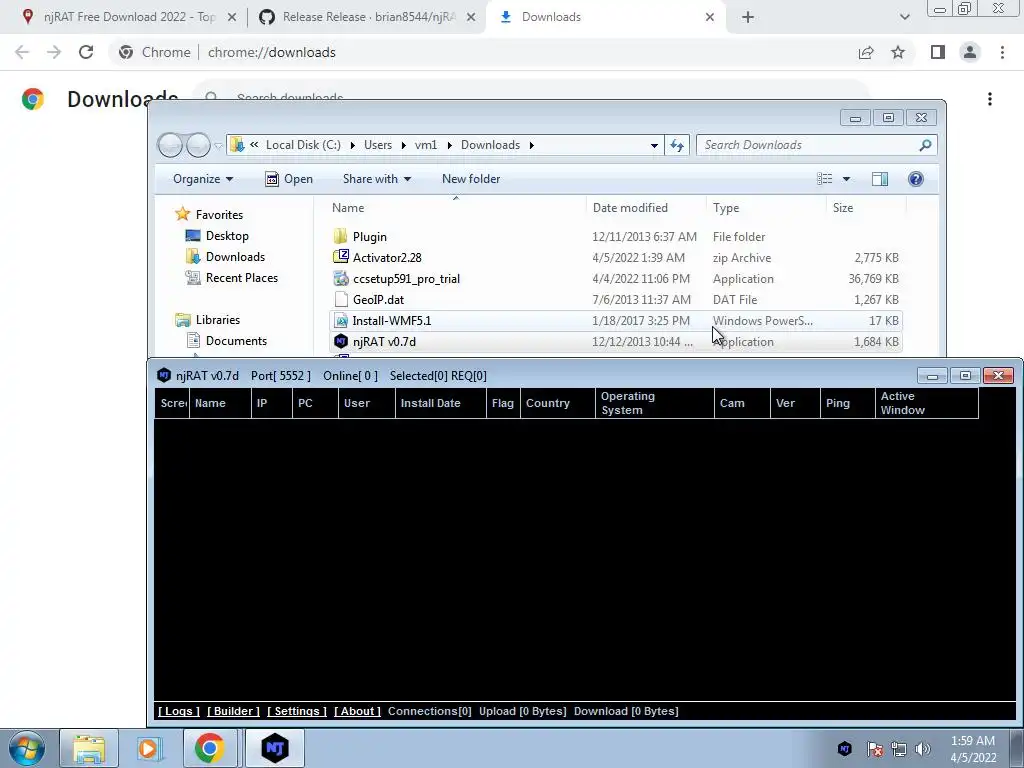Refresh the Explorer Downloads folder
The image size is (1024, 768).
pos(677,145)
